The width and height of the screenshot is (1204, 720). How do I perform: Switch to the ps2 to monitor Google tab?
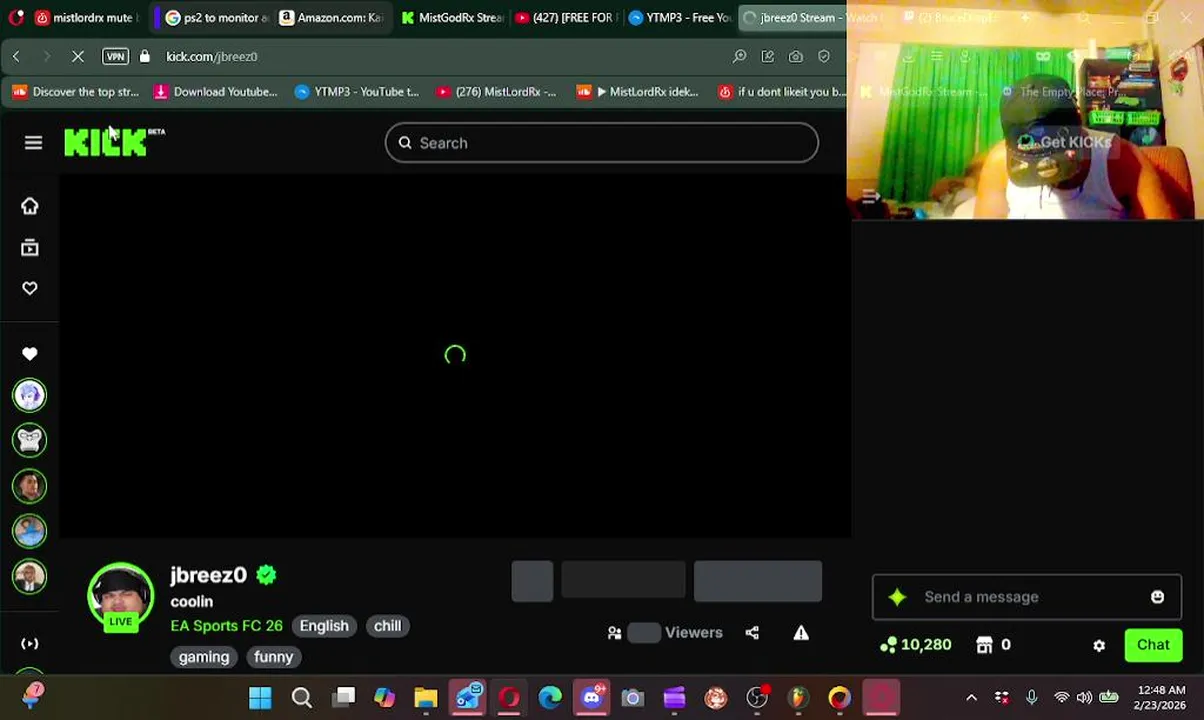(215, 18)
